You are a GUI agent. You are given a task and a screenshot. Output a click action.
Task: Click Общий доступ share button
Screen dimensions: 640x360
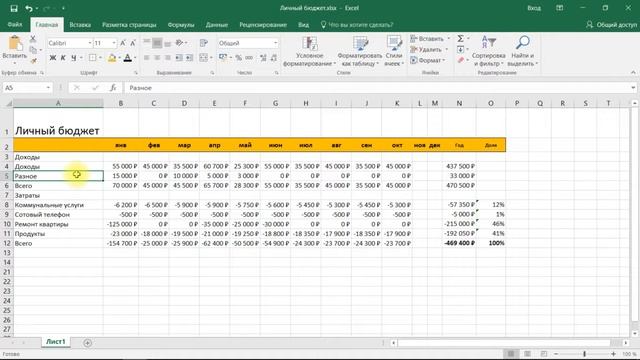pyautogui.click(x=611, y=25)
